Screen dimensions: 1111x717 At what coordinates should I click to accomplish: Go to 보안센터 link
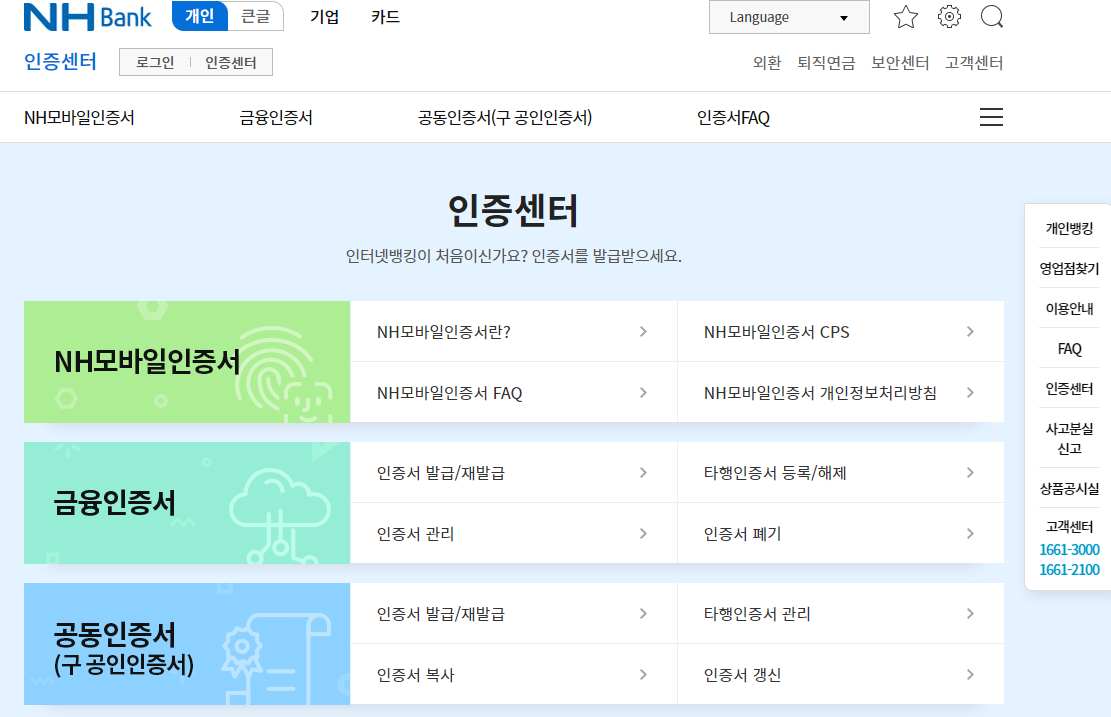pos(900,63)
